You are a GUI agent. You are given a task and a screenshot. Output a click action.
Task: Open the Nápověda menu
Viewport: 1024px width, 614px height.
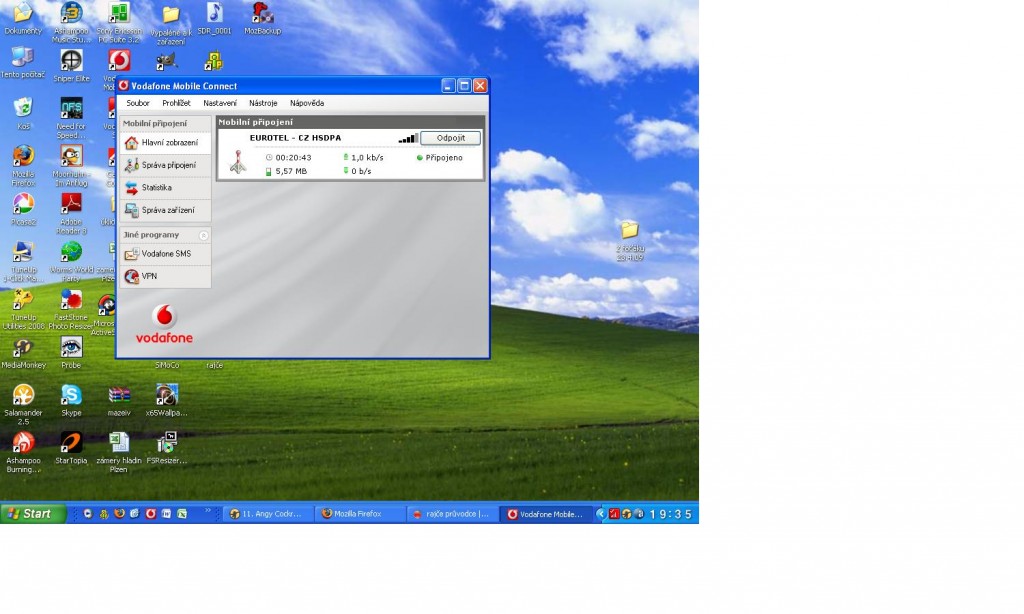pyautogui.click(x=307, y=103)
